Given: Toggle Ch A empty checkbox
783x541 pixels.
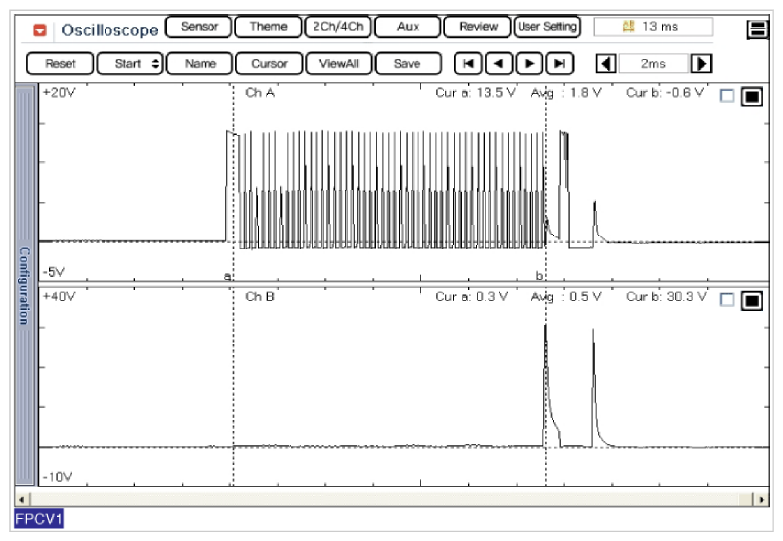Looking at the screenshot, I should pos(727,96).
